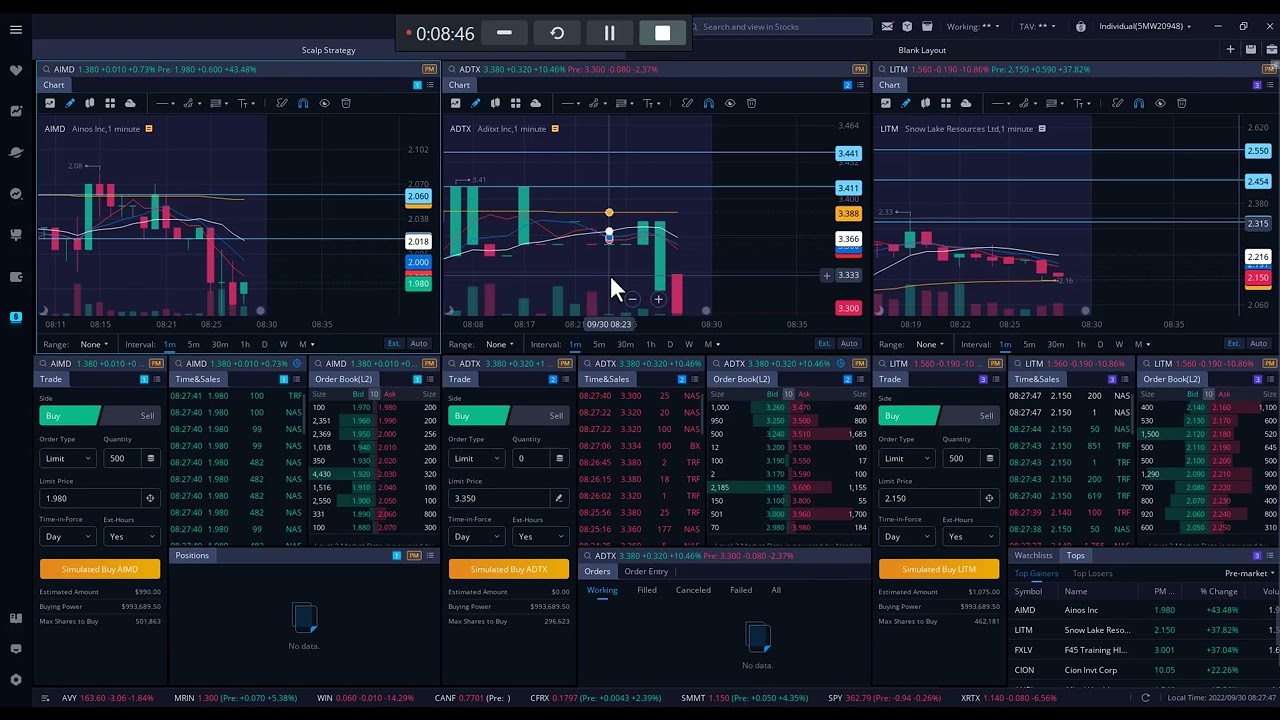This screenshot has height=720, width=1280.
Task: Open the Ext-Hours dropdown in the ADTX trade panel
Action: [x=541, y=536]
